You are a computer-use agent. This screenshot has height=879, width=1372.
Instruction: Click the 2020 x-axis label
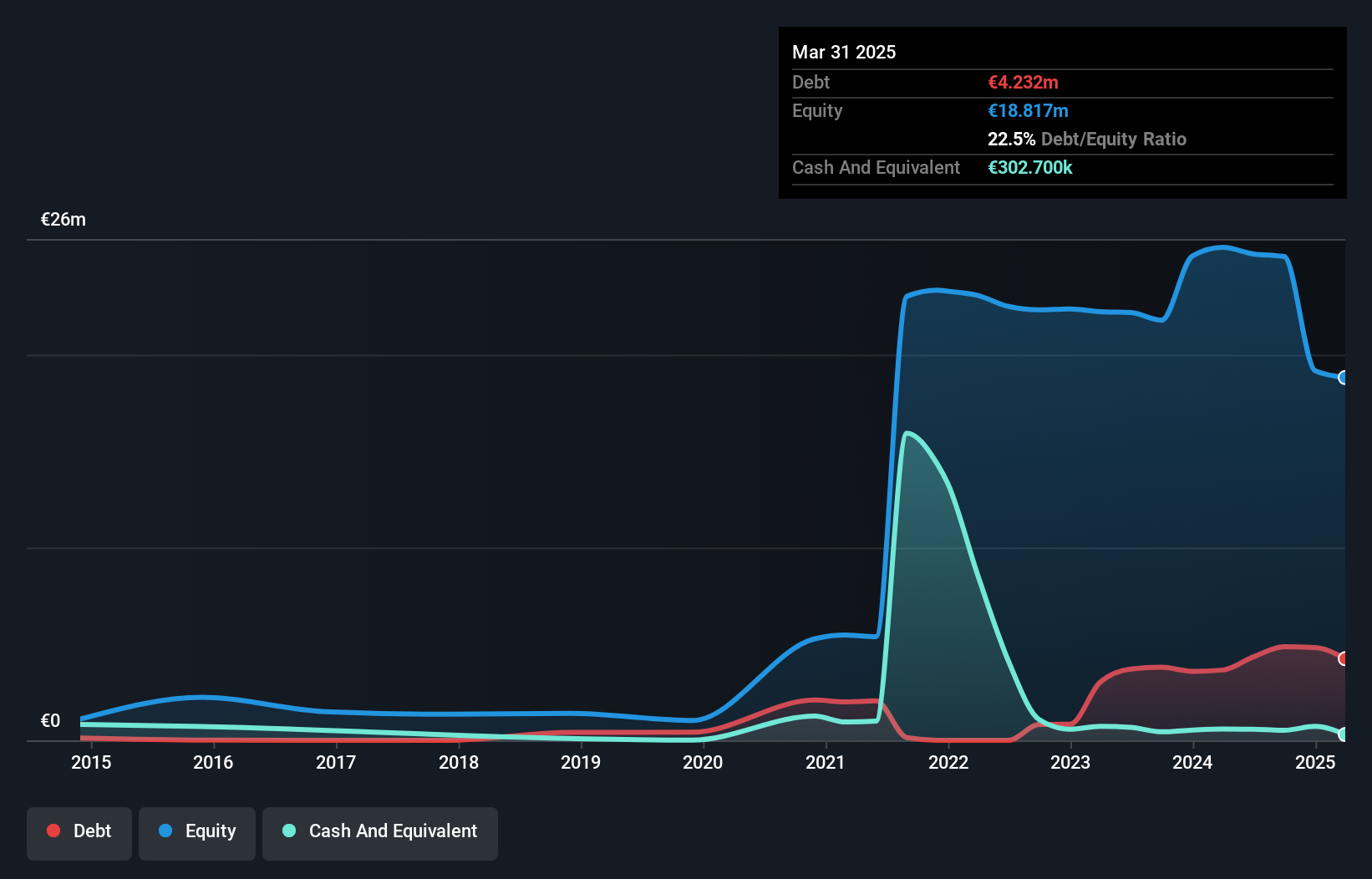click(x=703, y=762)
